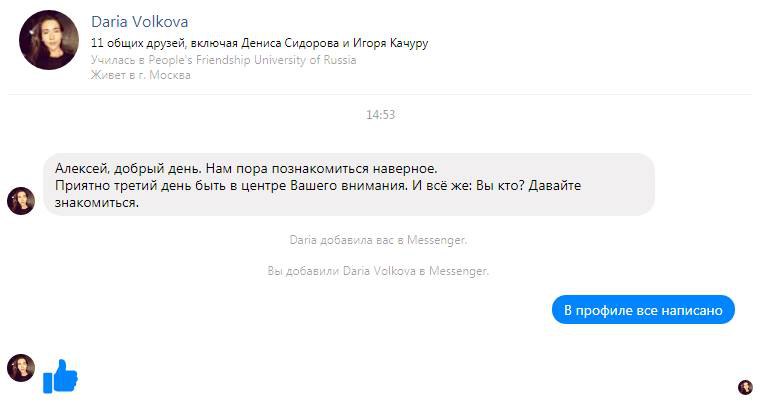Screen dimensions: 760x406
Task: Click the small avatar next to the thumbs-up
Action: click(x=21, y=368)
